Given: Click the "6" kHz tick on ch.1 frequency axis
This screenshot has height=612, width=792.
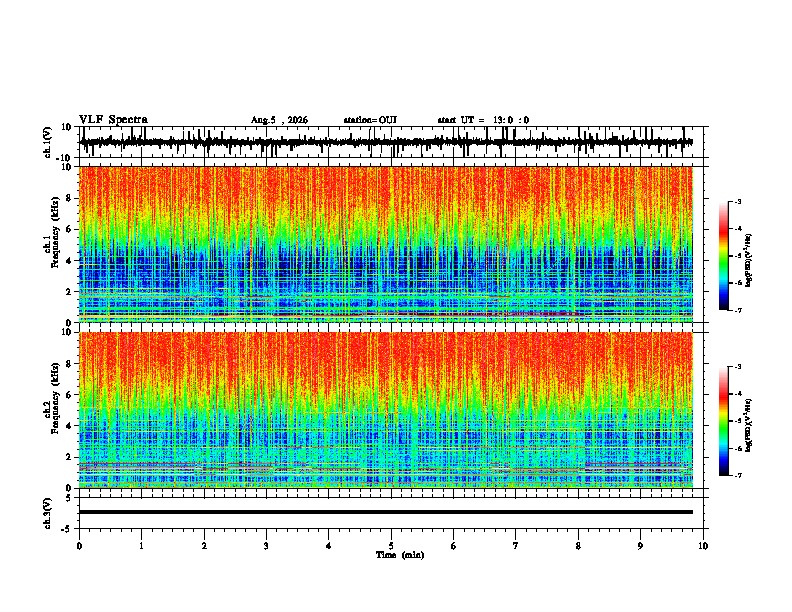Looking at the screenshot, I should click(69, 230).
